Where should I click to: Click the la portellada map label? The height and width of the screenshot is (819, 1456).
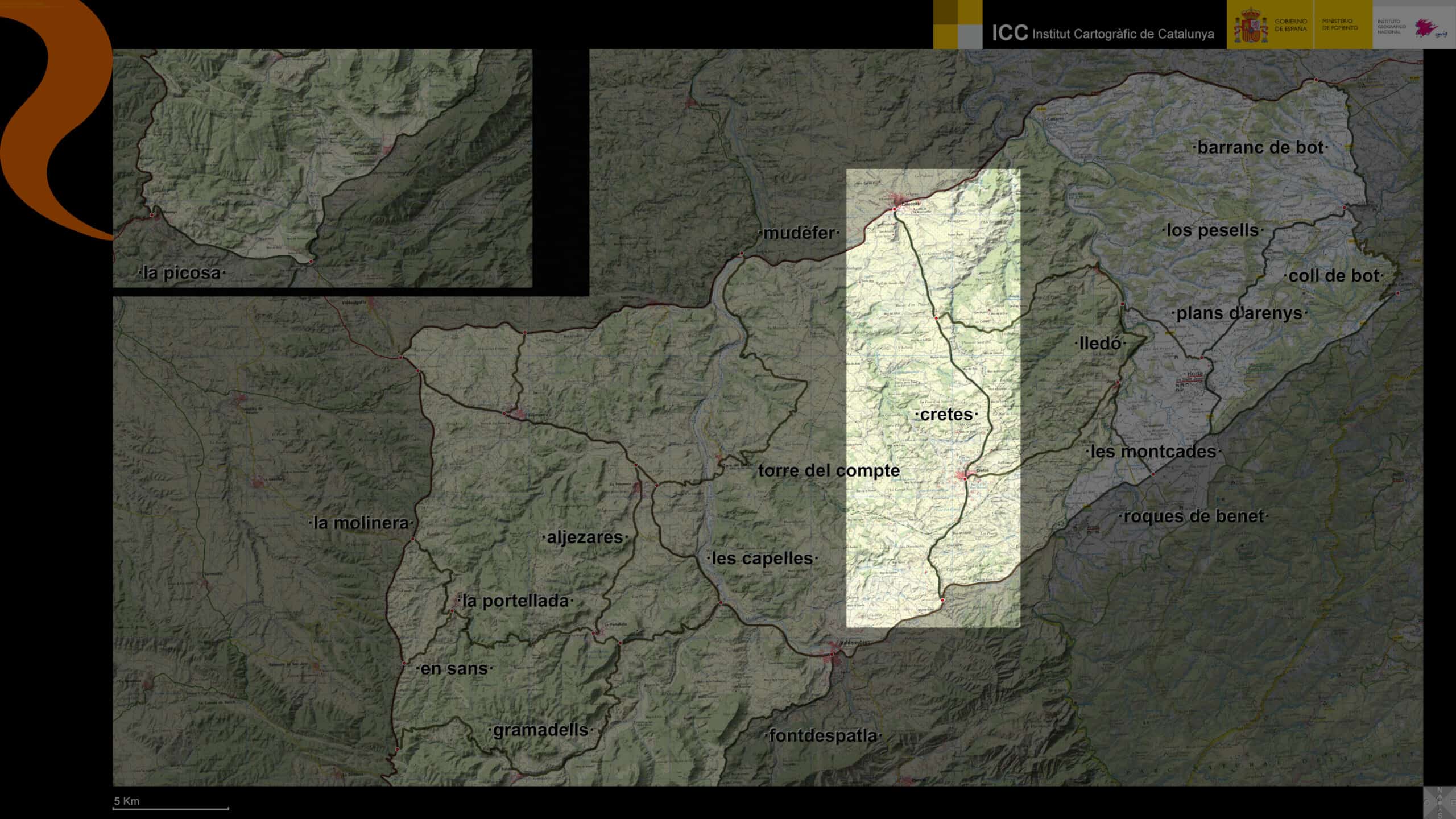[x=515, y=601]
